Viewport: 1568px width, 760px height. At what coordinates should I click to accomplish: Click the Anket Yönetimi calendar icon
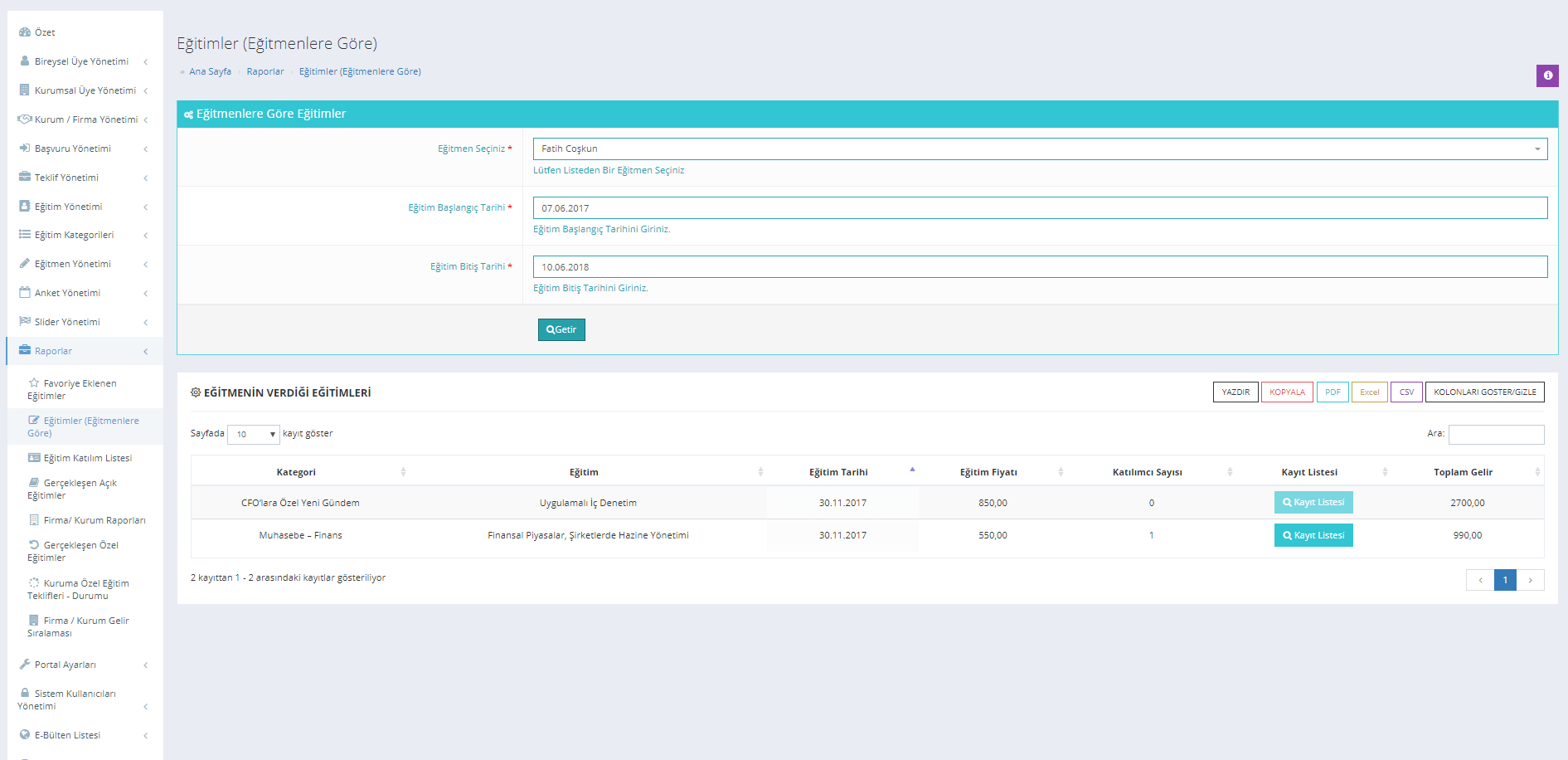[24, 292]
